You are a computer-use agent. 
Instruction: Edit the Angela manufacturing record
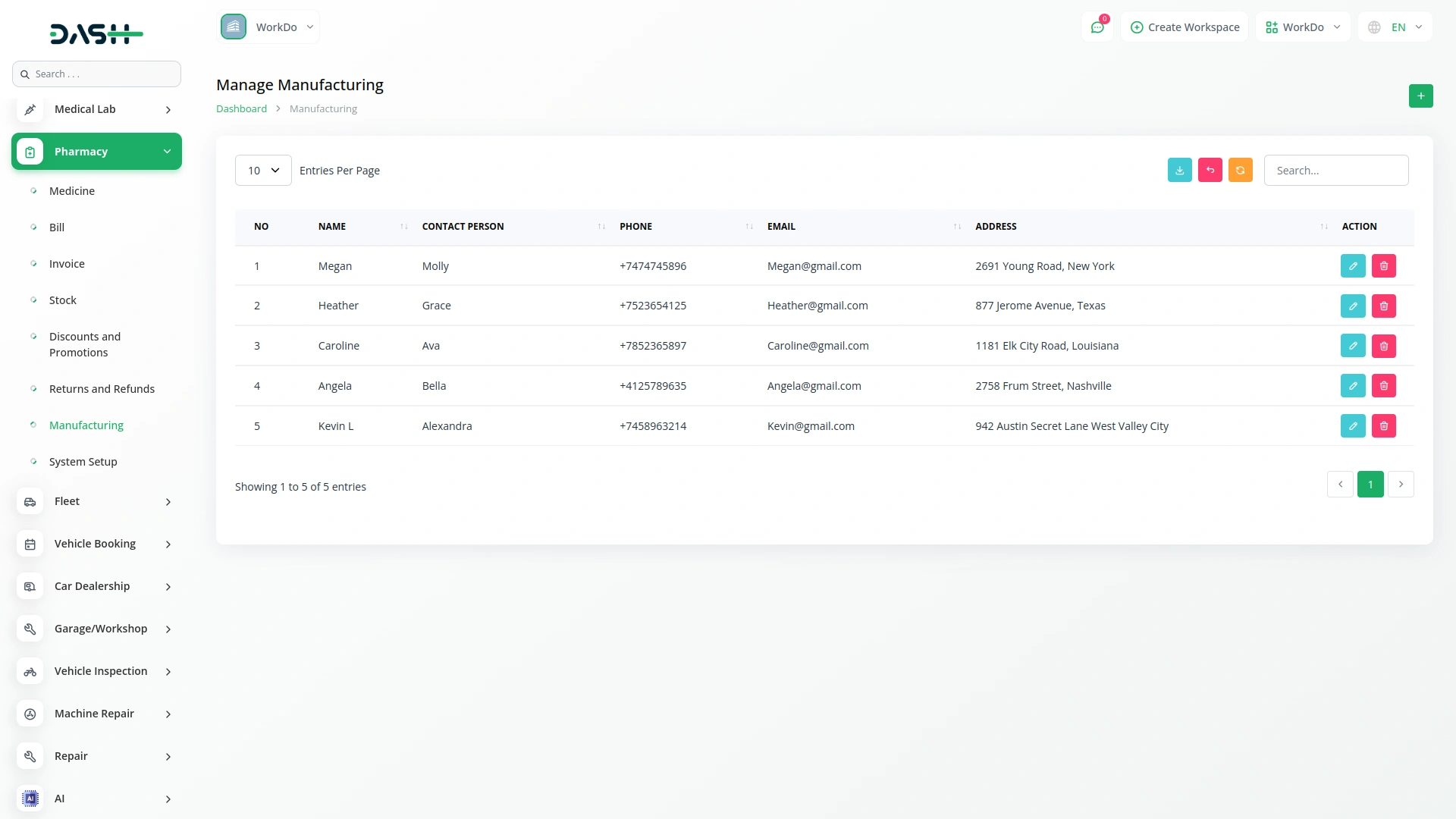[x=1352, y=386]
